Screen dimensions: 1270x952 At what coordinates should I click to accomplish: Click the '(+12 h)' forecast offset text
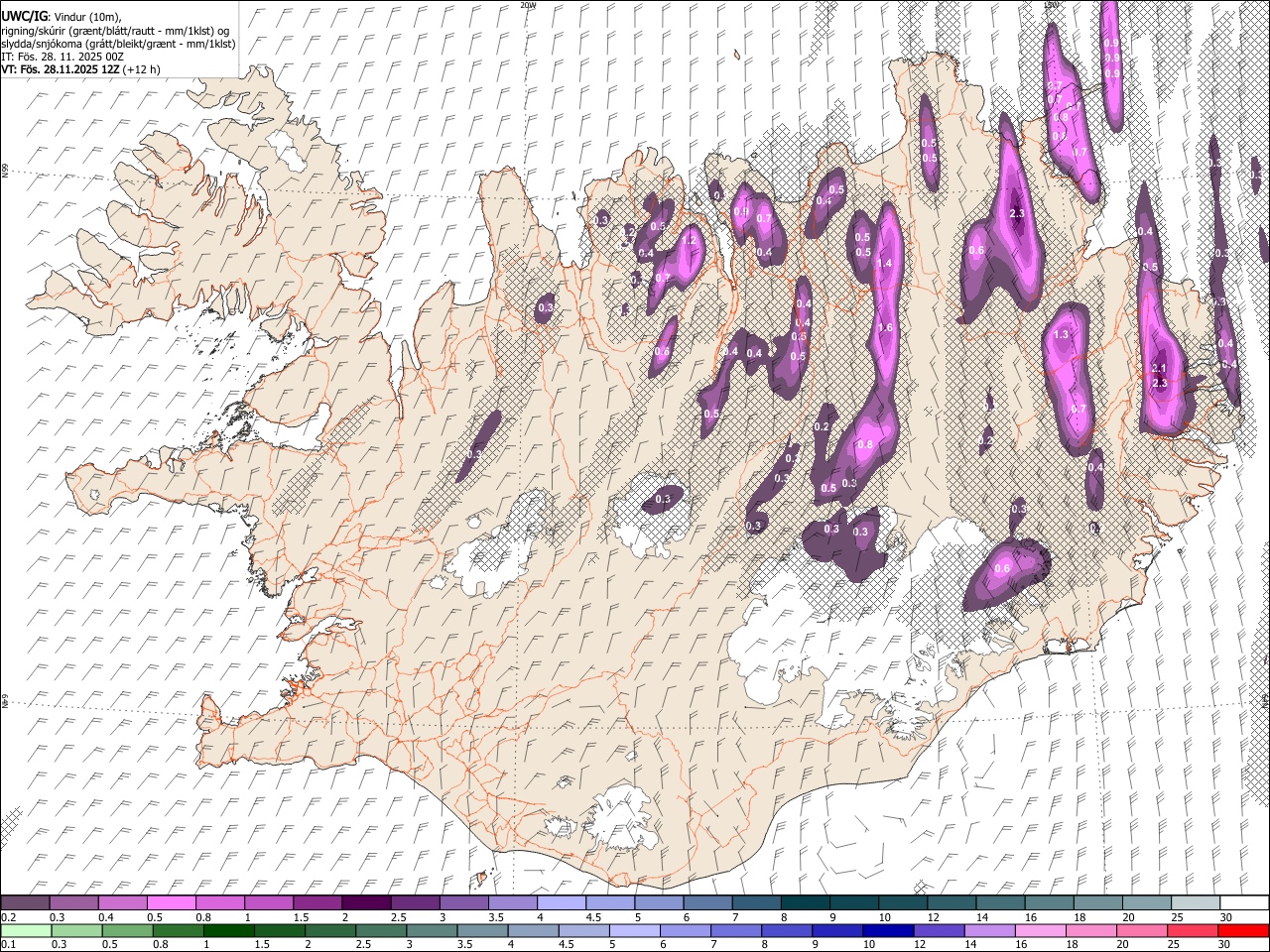[x=142, y=69]
